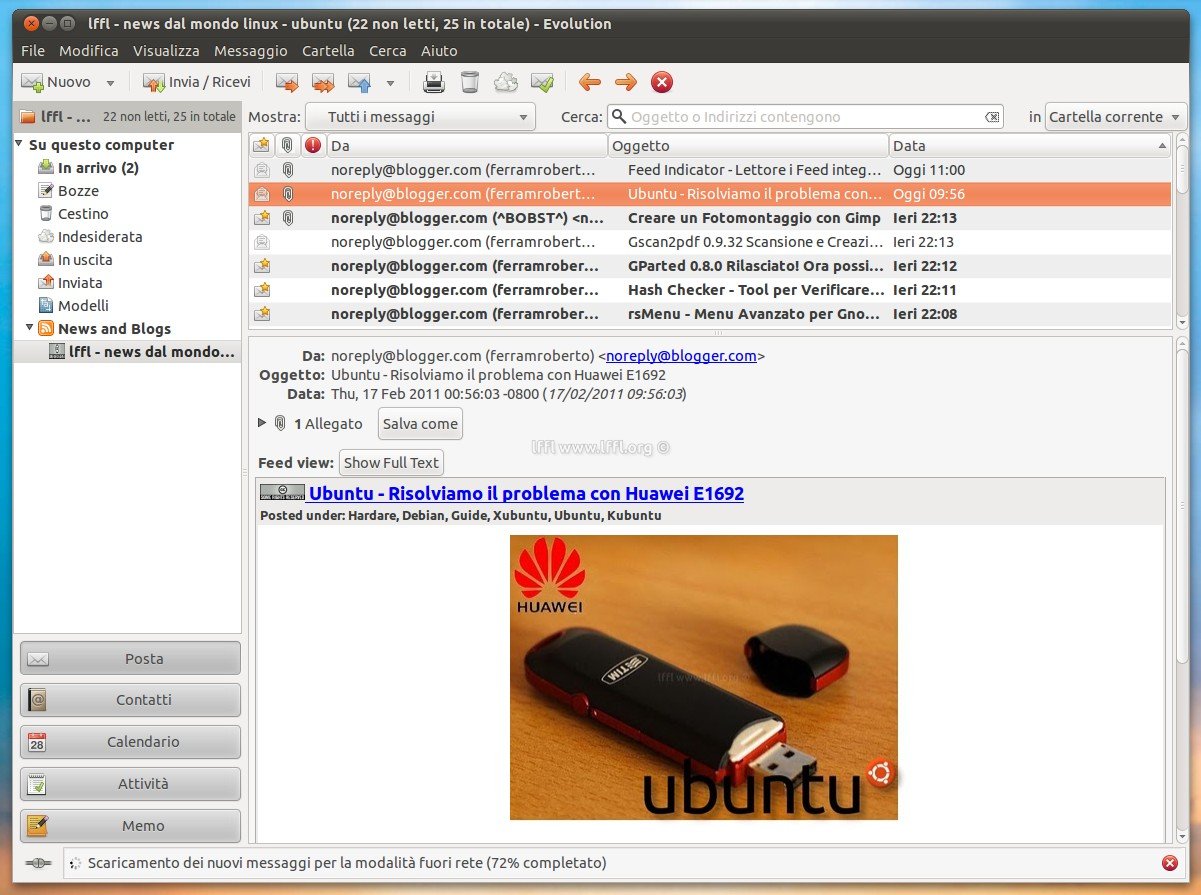Select the Inviata folder
The image size is (1201, 895).
coord(80,283)
